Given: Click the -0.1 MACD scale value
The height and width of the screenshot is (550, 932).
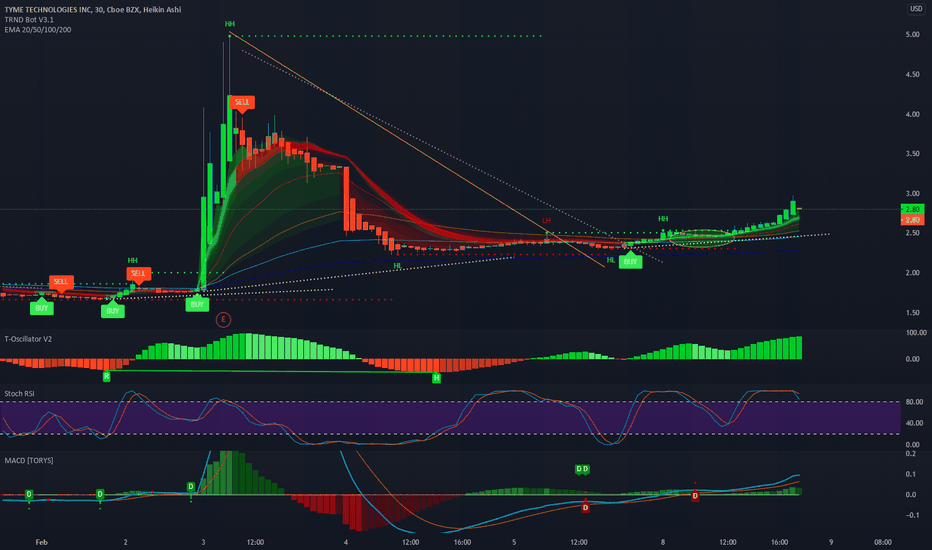Looking at the screenshot, I should tap(911, 516).
